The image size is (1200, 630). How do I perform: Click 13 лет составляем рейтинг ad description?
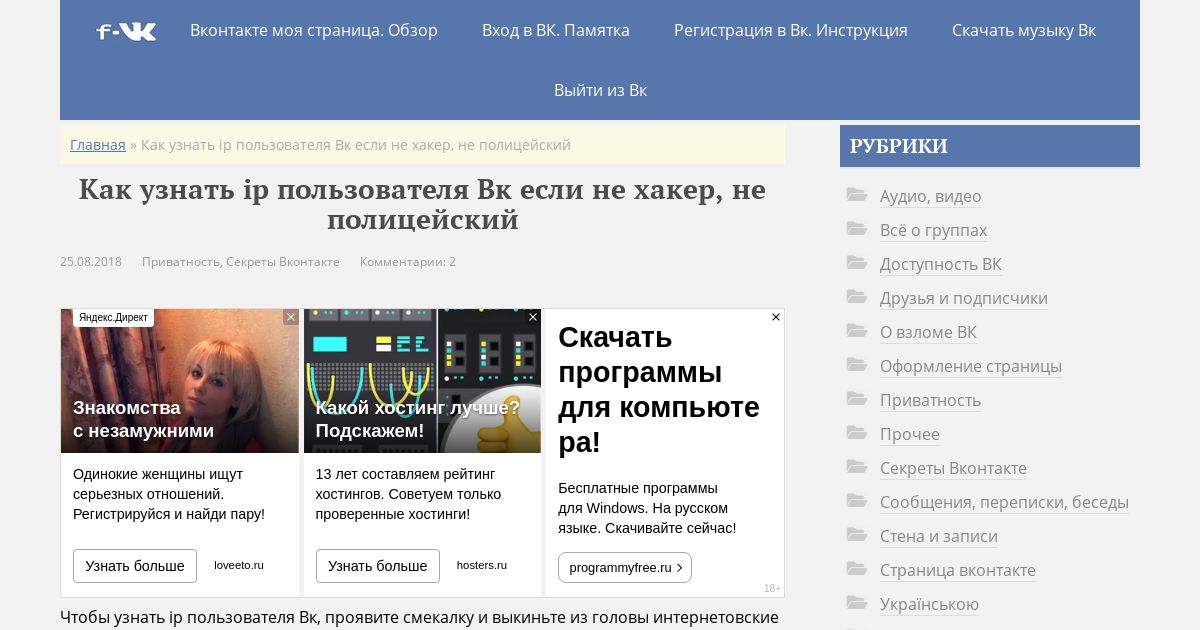coord(408,494)
